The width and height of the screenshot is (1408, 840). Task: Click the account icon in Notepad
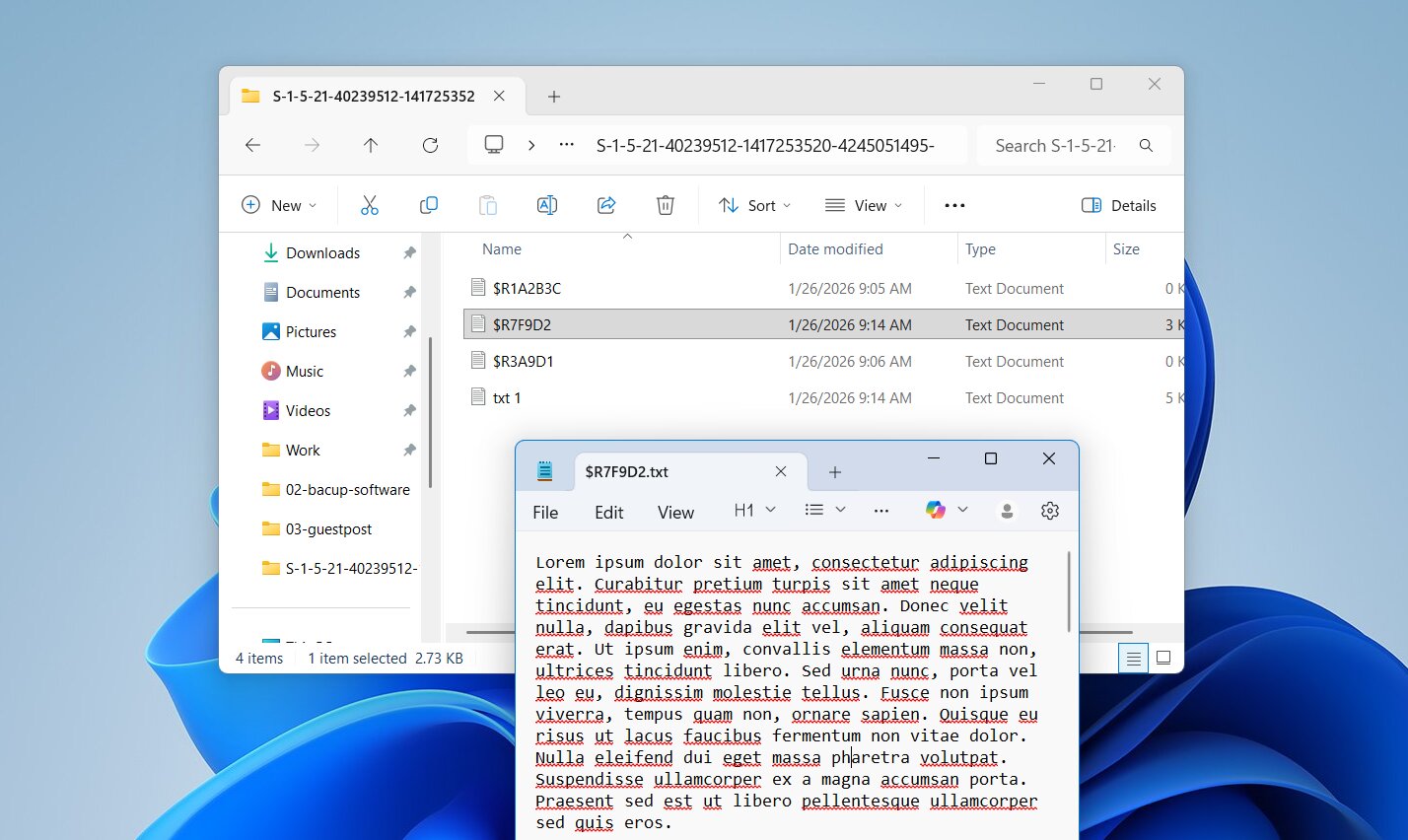(x=1007, y=511)
